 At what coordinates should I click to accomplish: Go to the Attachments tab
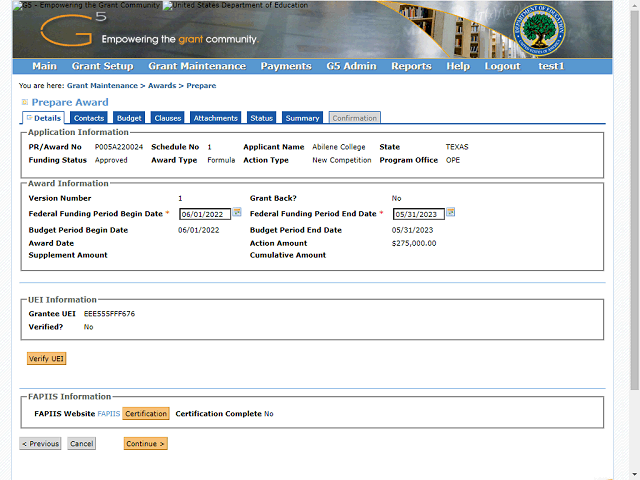point(215,118)
